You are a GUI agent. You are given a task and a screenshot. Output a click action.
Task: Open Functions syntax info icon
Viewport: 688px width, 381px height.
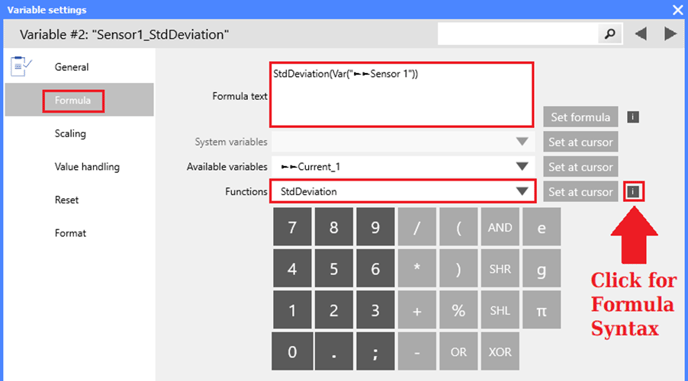point(633,192)
